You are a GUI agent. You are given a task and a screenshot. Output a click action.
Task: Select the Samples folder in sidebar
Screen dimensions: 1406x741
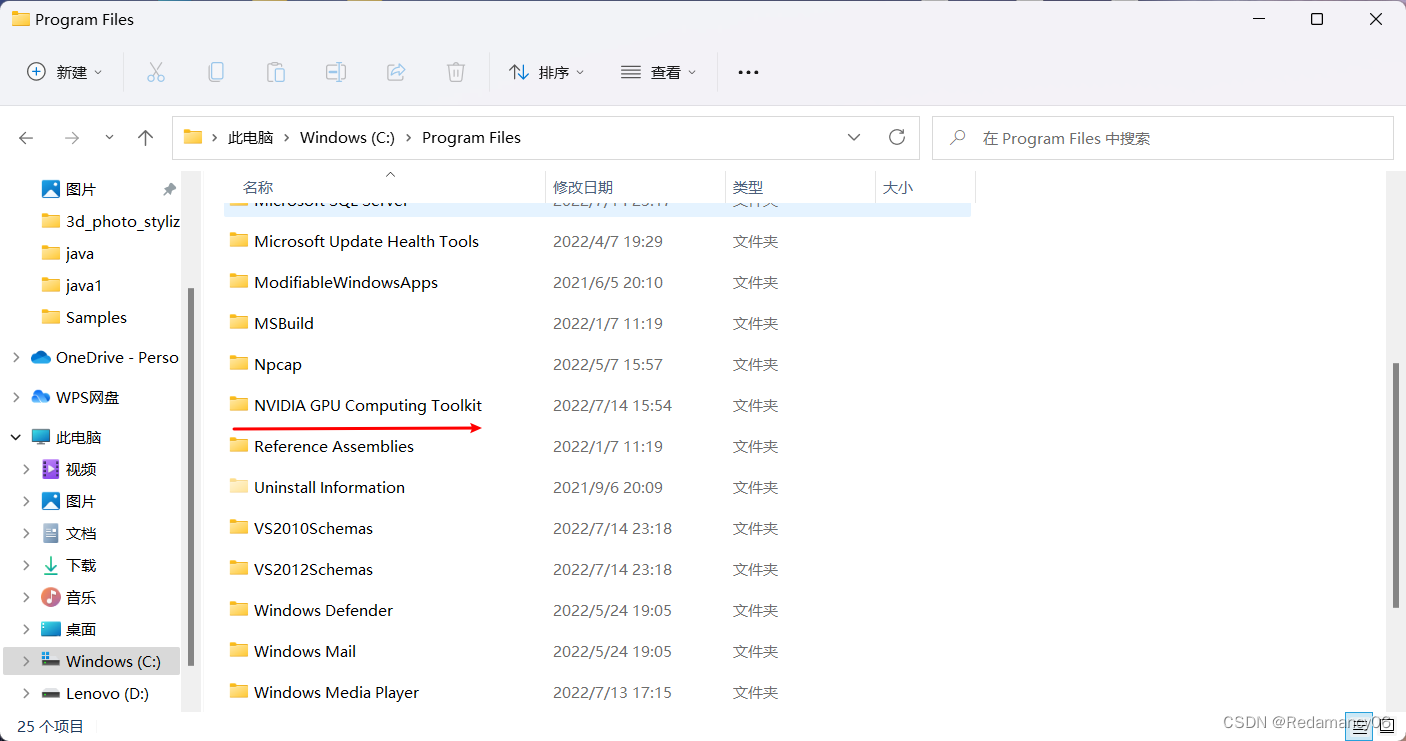tap(96, 317)
